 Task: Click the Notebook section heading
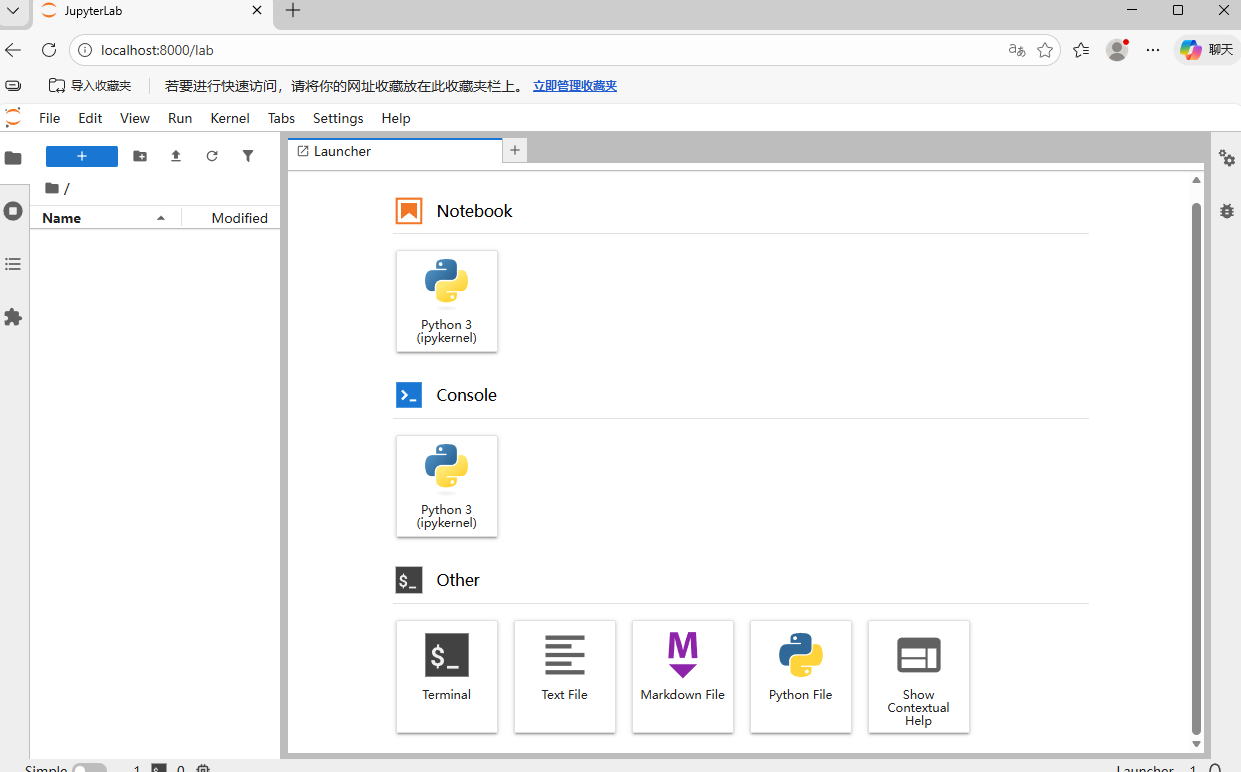(x=474, y=211)
